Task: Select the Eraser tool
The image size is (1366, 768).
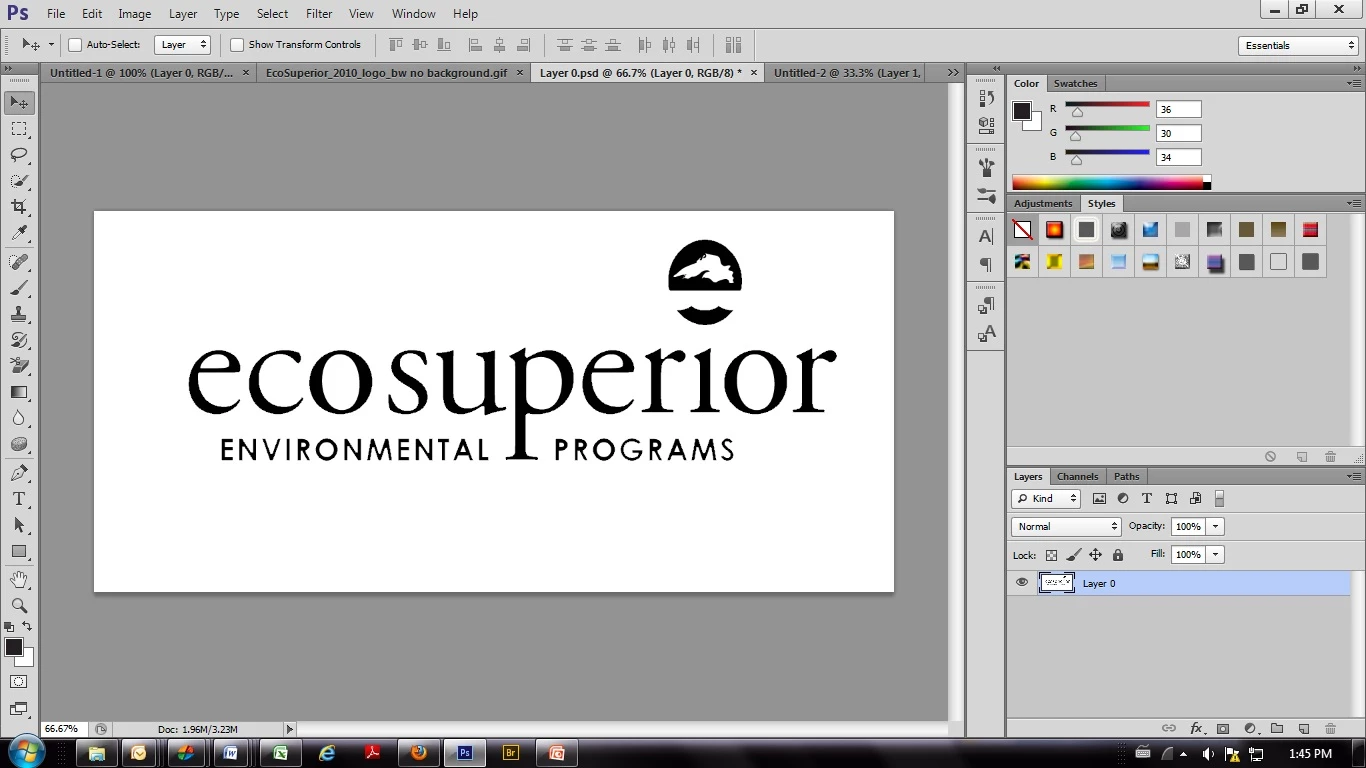Action: 19,366
